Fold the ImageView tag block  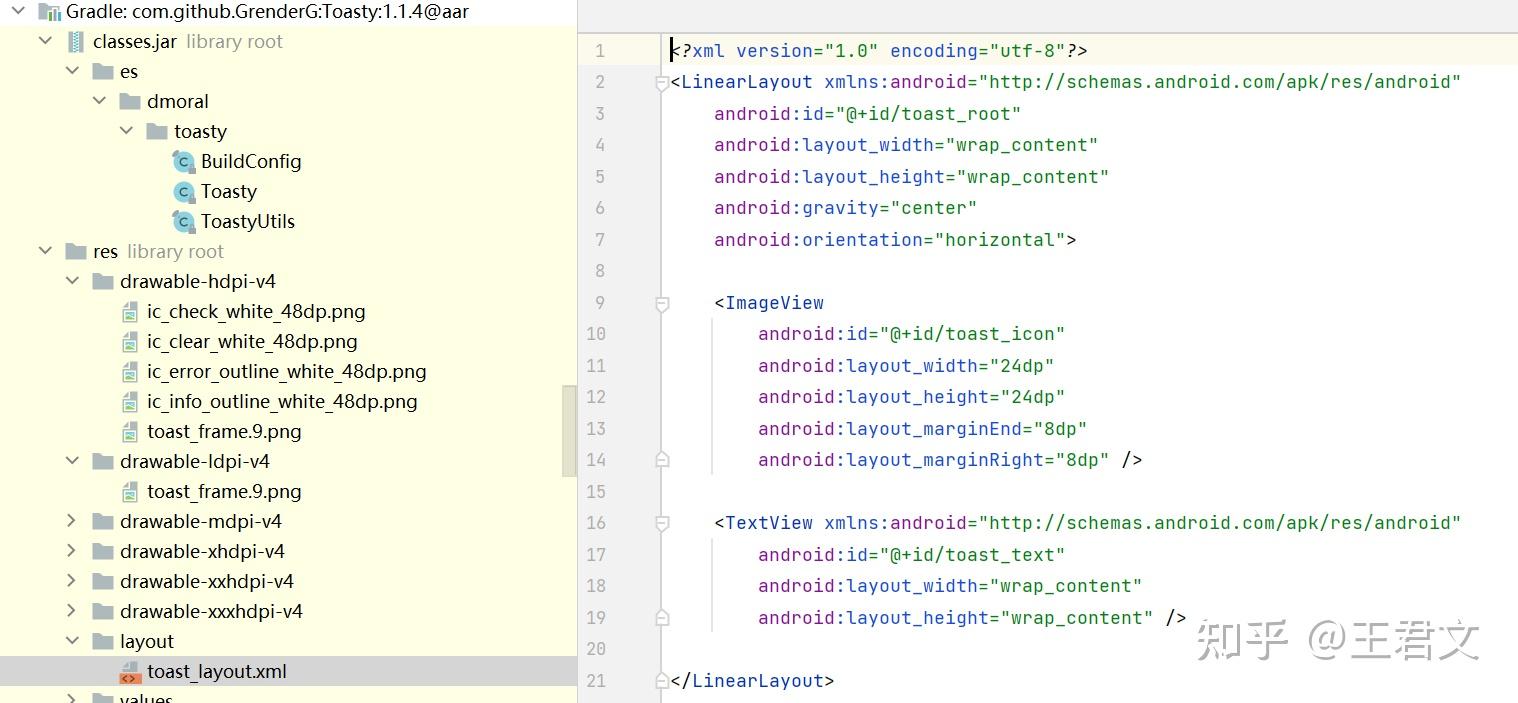[x=661, y=303]
